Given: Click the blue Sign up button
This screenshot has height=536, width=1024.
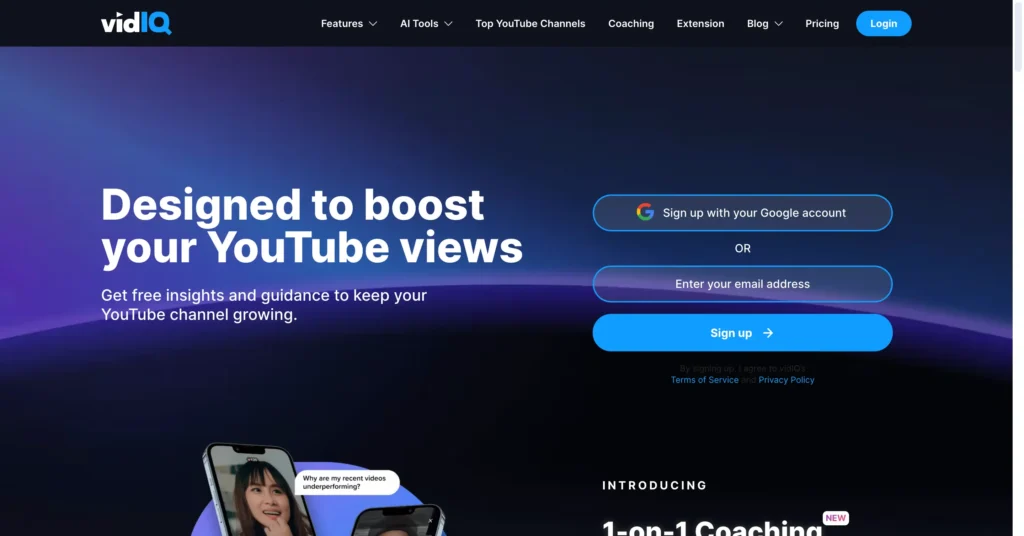Looking at the screenshot, I should pyautogui.click(x=742, y=333).
